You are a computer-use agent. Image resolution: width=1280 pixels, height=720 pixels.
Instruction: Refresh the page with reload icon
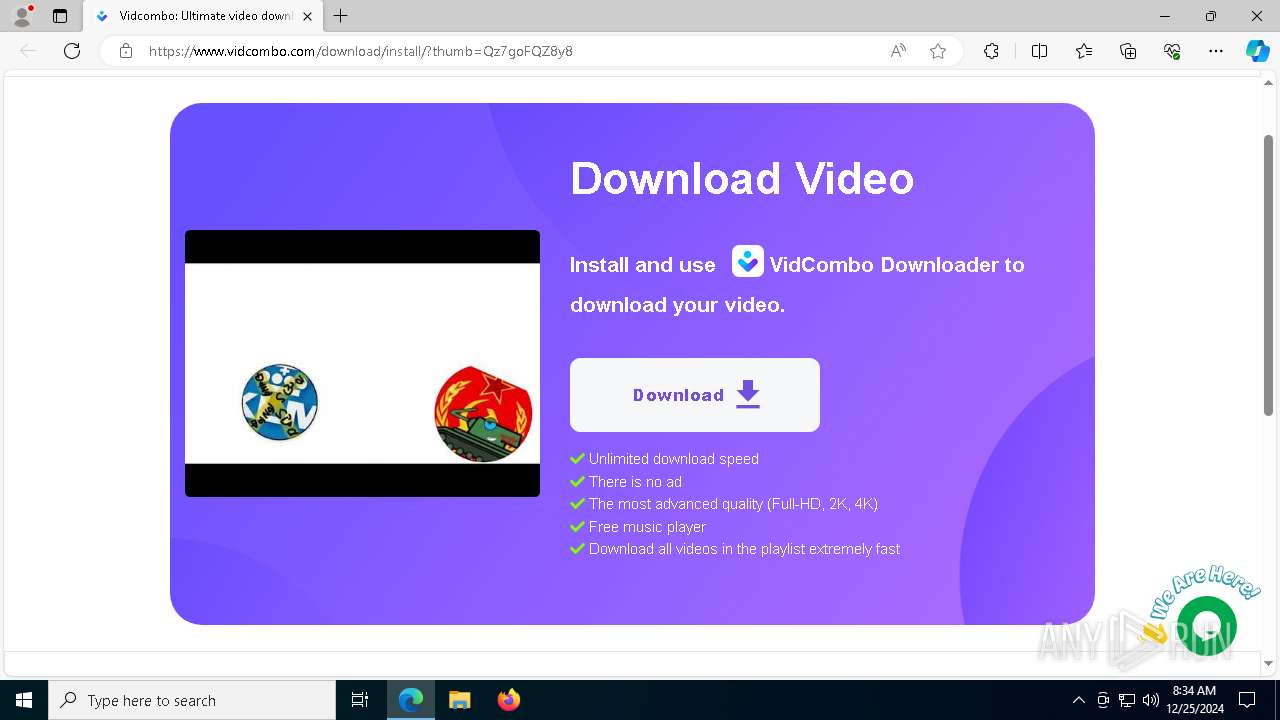pos(72,51)
